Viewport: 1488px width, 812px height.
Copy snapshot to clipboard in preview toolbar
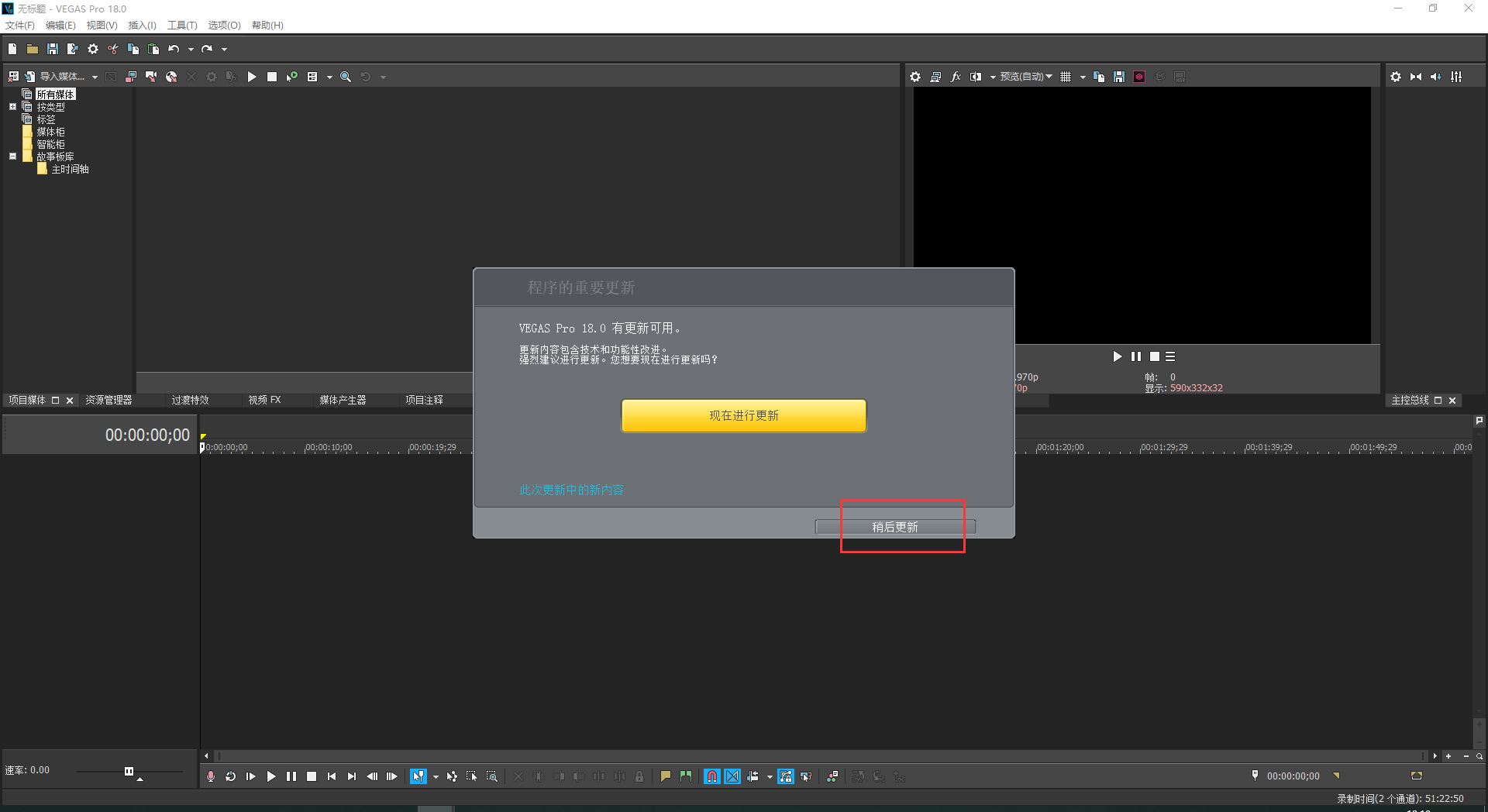[1099, 77]
